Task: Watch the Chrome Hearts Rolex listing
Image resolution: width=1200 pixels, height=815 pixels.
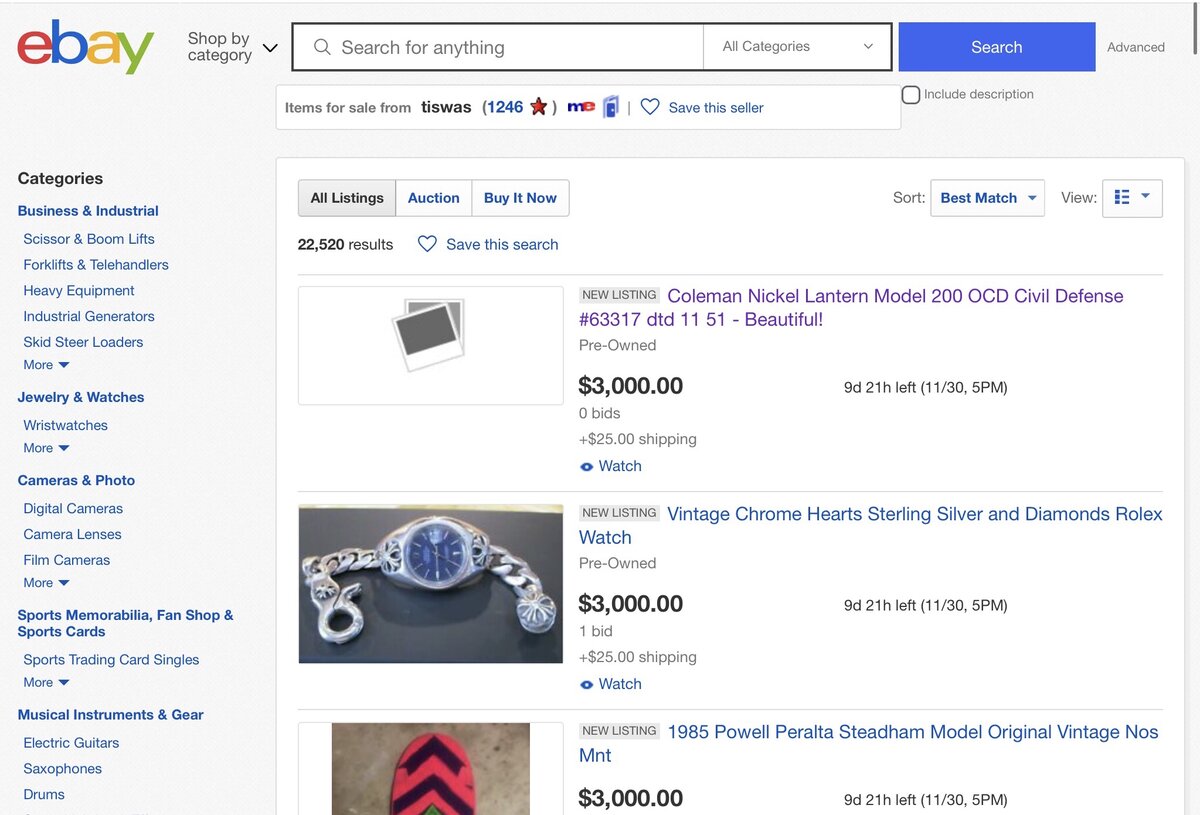Action: click(611, 684)
